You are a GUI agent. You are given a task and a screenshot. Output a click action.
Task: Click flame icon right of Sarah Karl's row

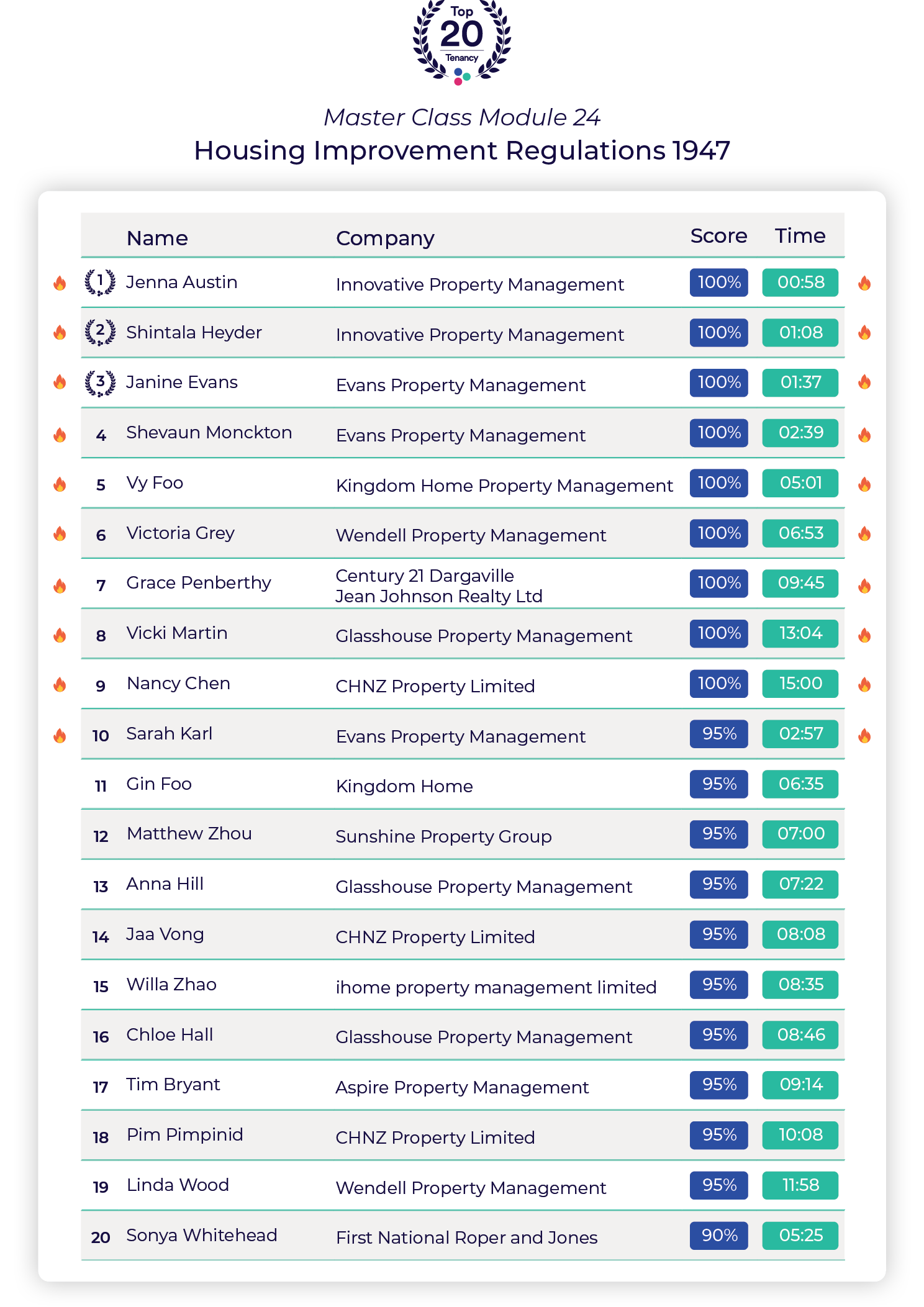864,736
